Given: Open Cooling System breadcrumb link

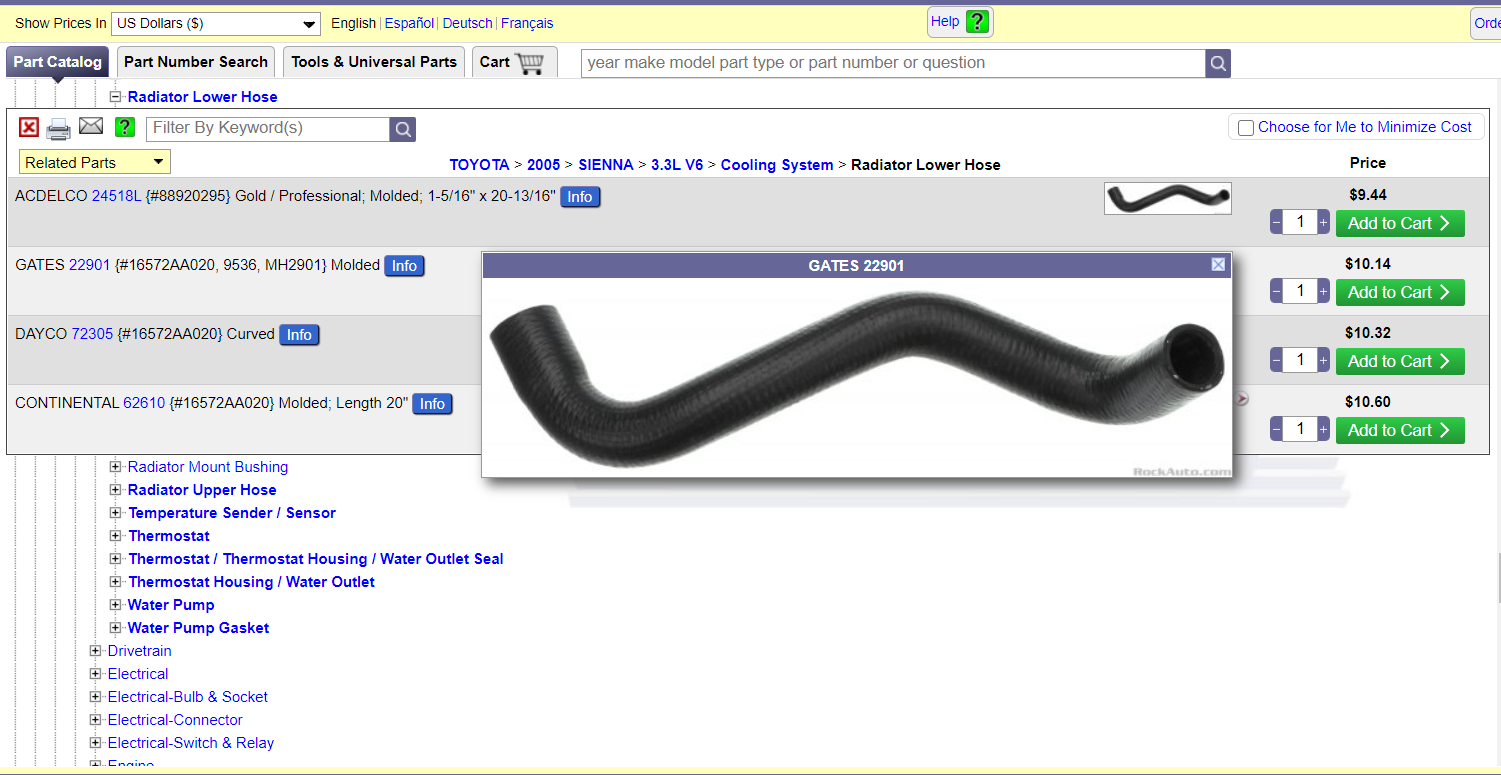Looking at the screenshot, I should 777,165.
